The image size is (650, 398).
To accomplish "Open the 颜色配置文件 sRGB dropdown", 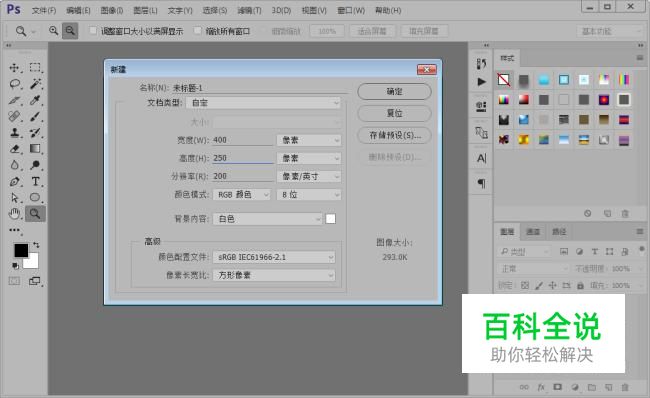I will point(274,257).
